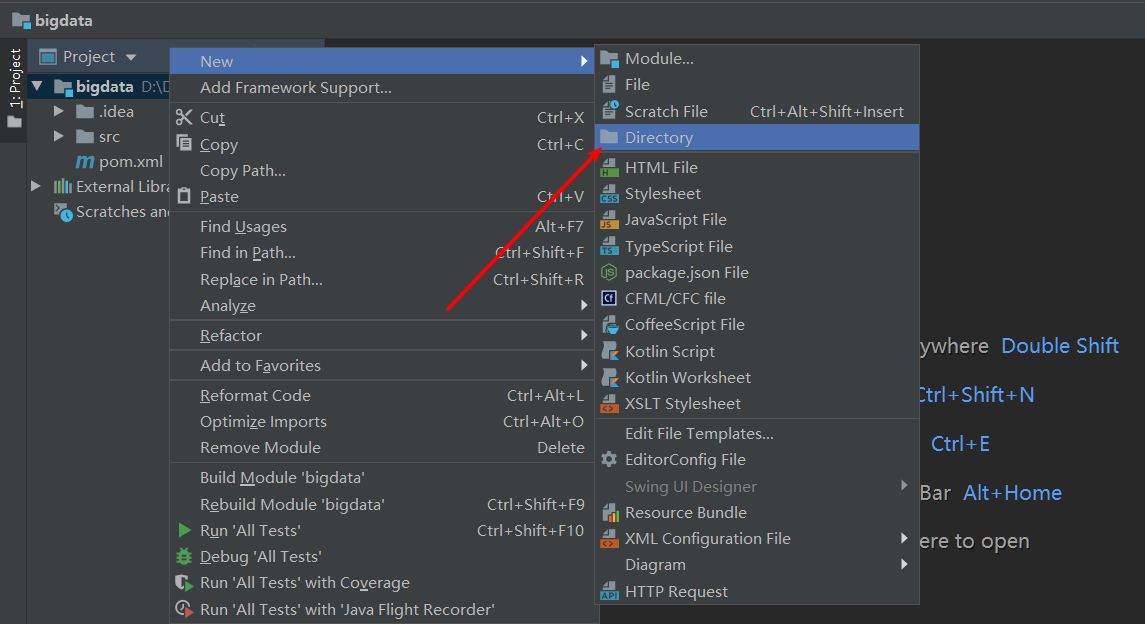Click the Debug 'All Tests' bug icon
This screenshot has height=624, width=1145.
(186, 556)
